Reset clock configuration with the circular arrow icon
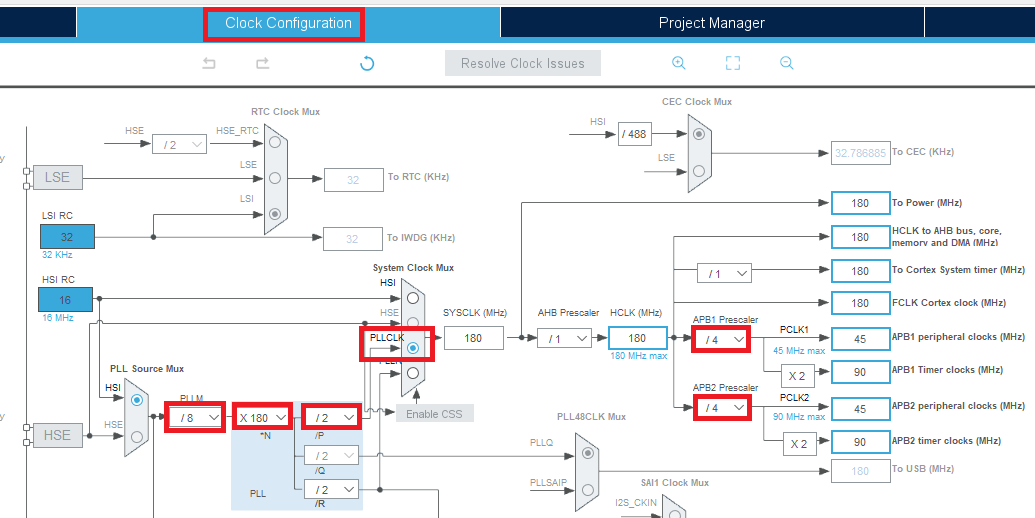The height and width of the screenshot is (518, 1035). [367, 63]
